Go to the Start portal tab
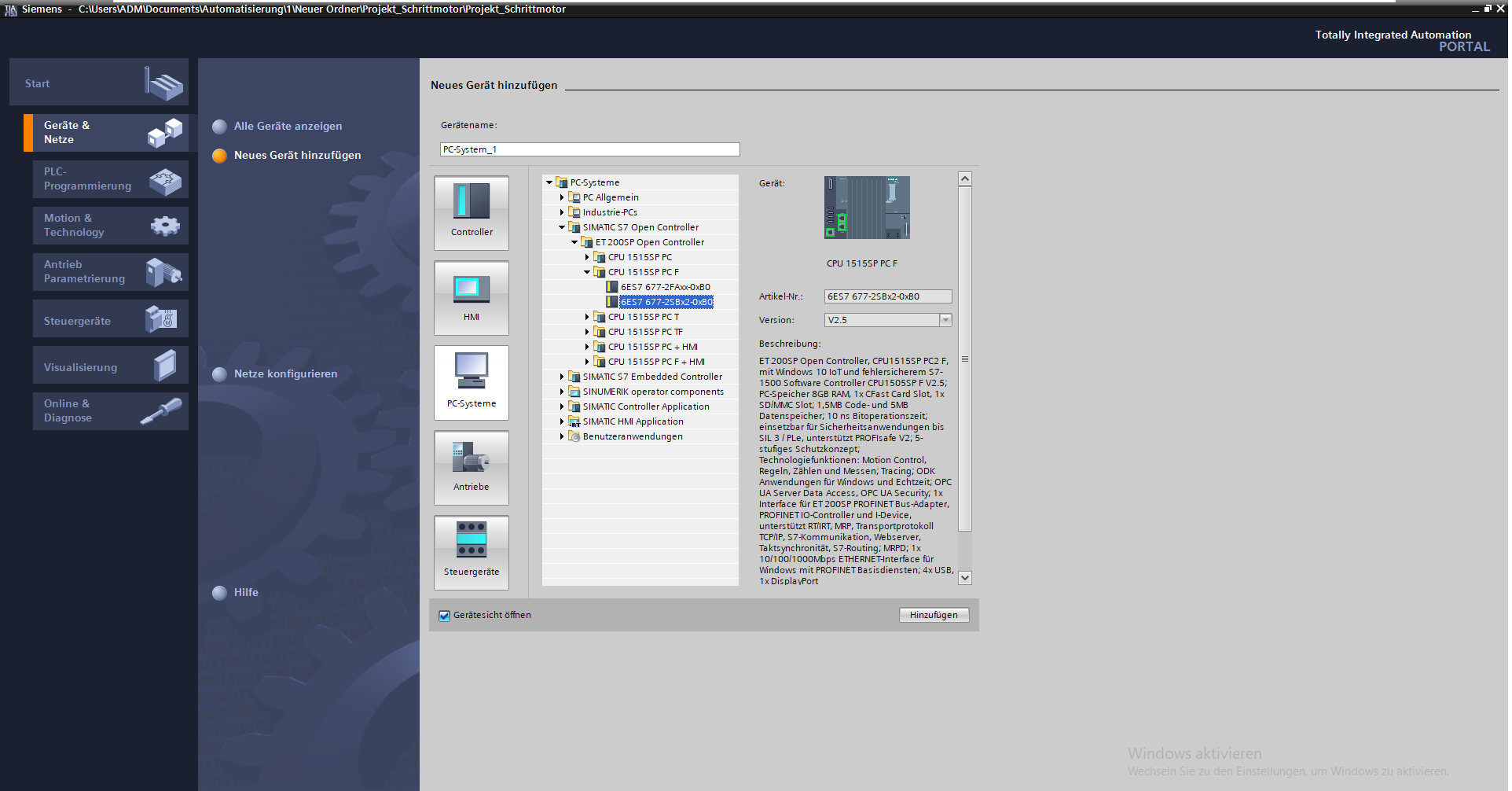Viewport: 1512px width, 791px height. [x=99, y=83]
